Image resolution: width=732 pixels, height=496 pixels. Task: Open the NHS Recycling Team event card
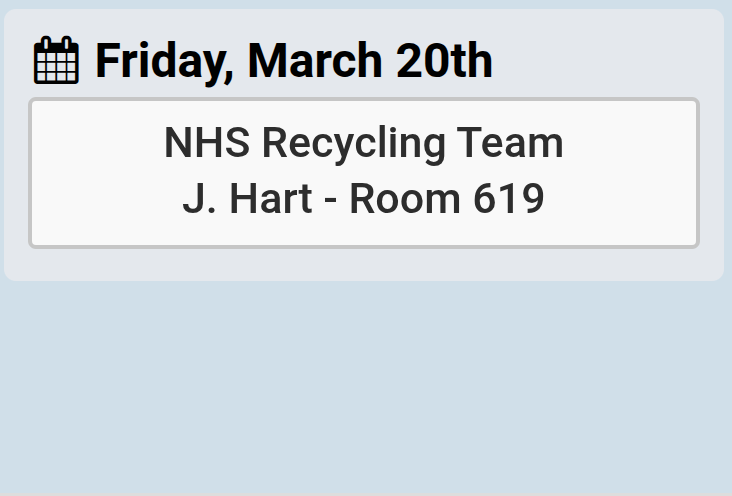pos(364,172)
